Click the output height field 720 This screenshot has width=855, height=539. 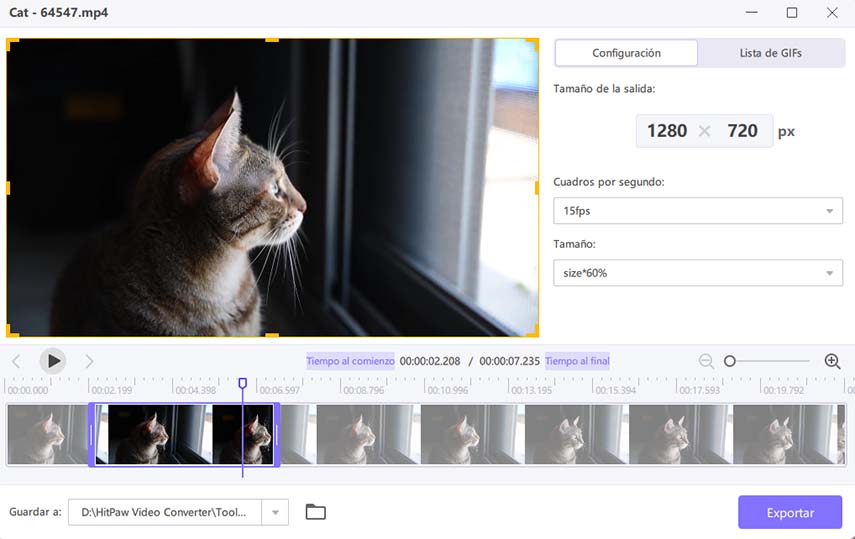pos(742,131)
